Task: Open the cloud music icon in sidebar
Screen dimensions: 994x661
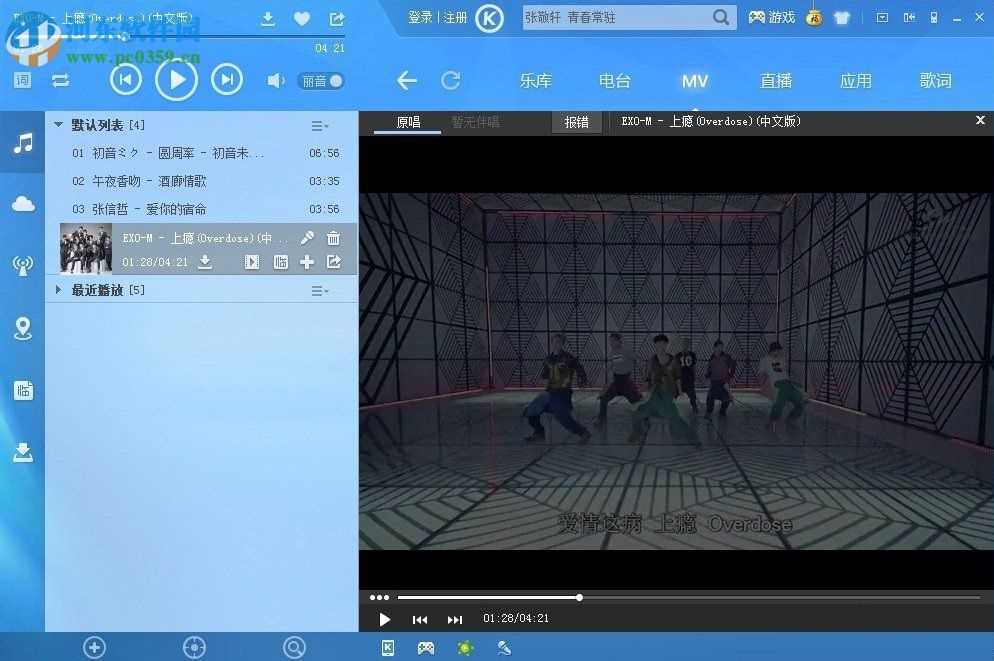Action: pyautogui.click(x=22, y=204)
